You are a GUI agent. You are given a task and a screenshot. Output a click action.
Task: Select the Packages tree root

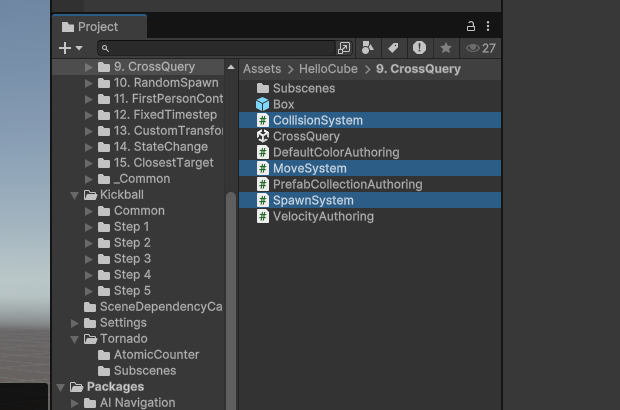point(115,387)
